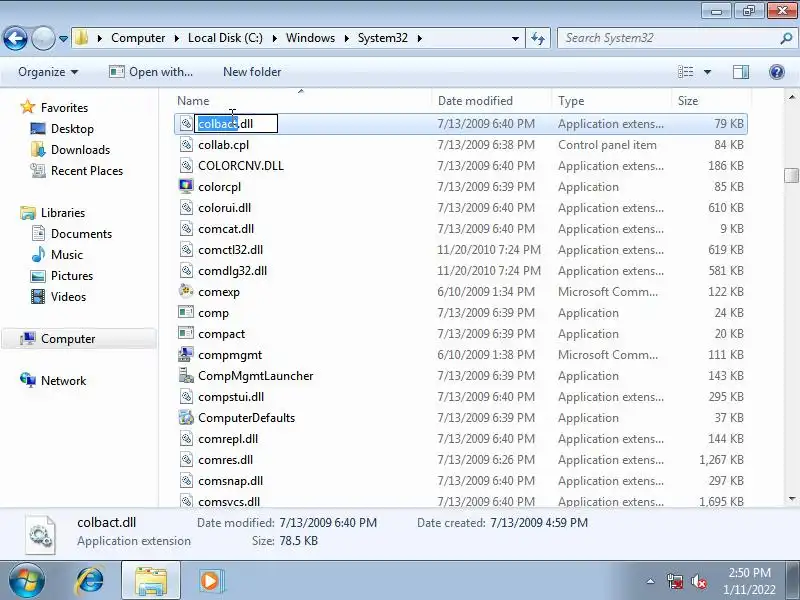Launch Internet Explorer from the taskbar
The height and width of the screenshot is (600, 800).
90,581
